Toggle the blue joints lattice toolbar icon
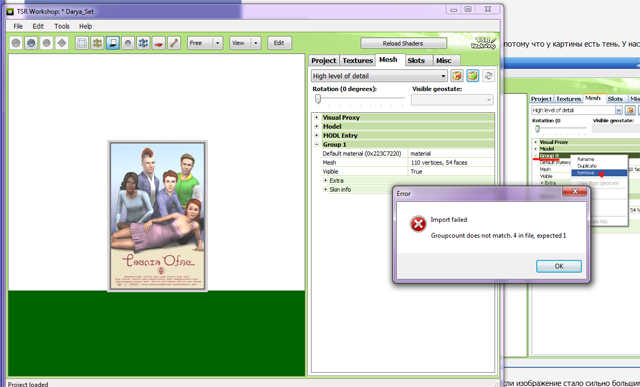This screenshot has height=387, width=640. (143, 43)
